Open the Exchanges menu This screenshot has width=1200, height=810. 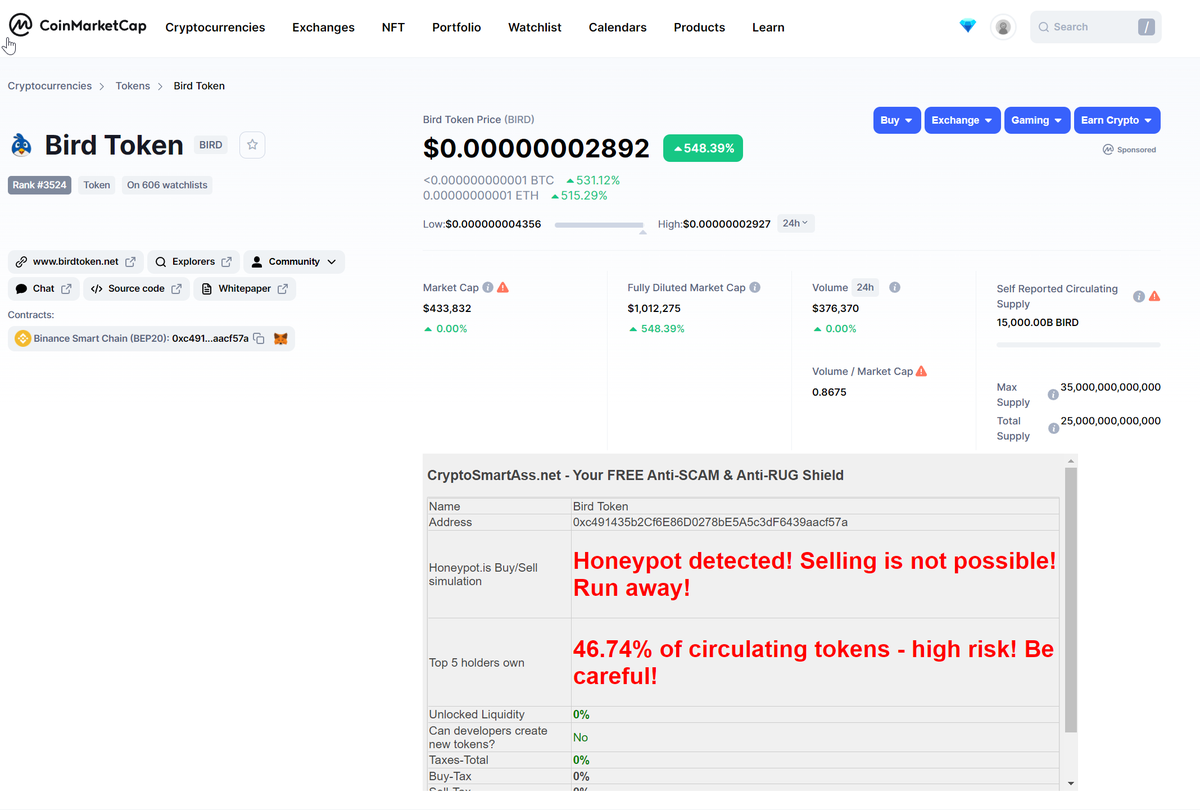click(323, 27)
